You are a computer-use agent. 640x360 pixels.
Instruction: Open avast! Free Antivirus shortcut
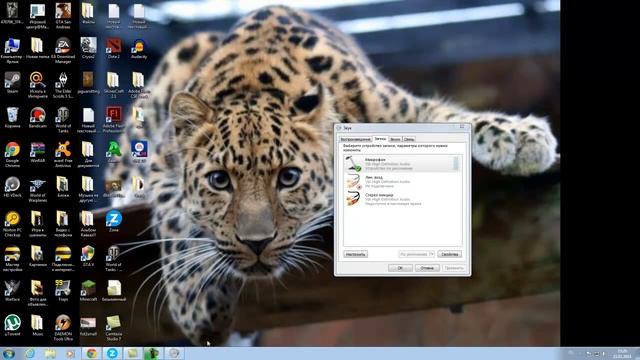[x=63, y=154]
